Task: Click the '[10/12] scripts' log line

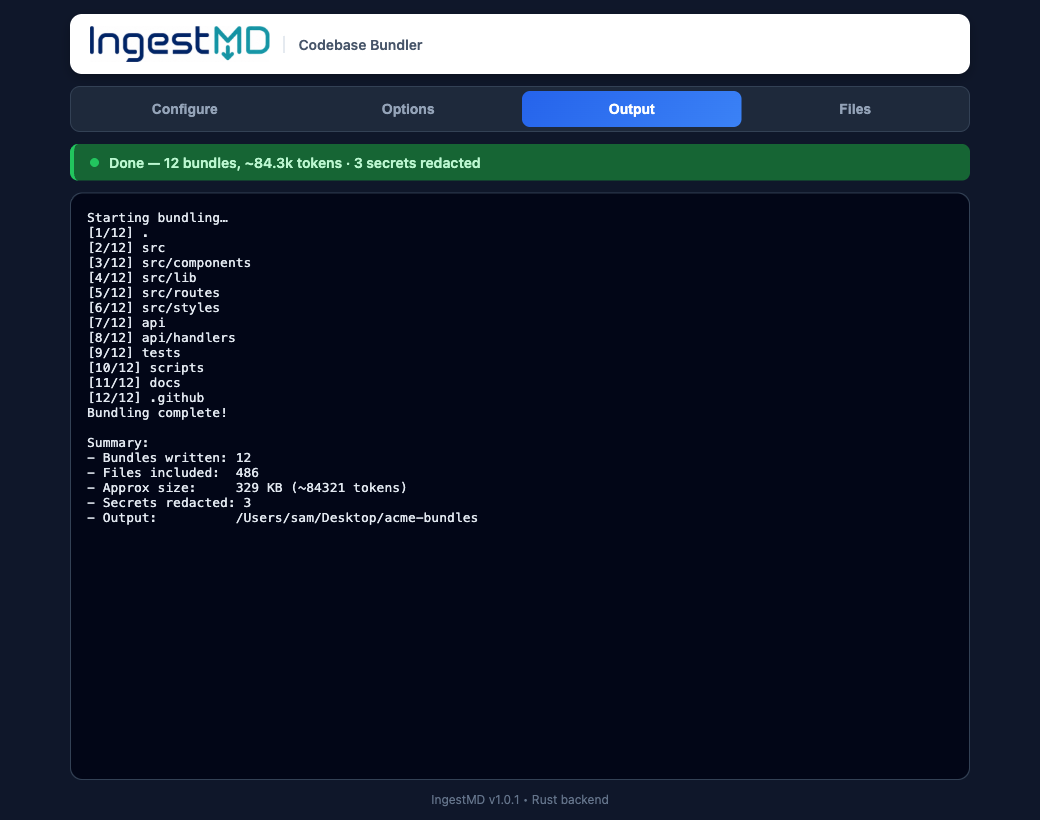Action: [x=145, y=368]
